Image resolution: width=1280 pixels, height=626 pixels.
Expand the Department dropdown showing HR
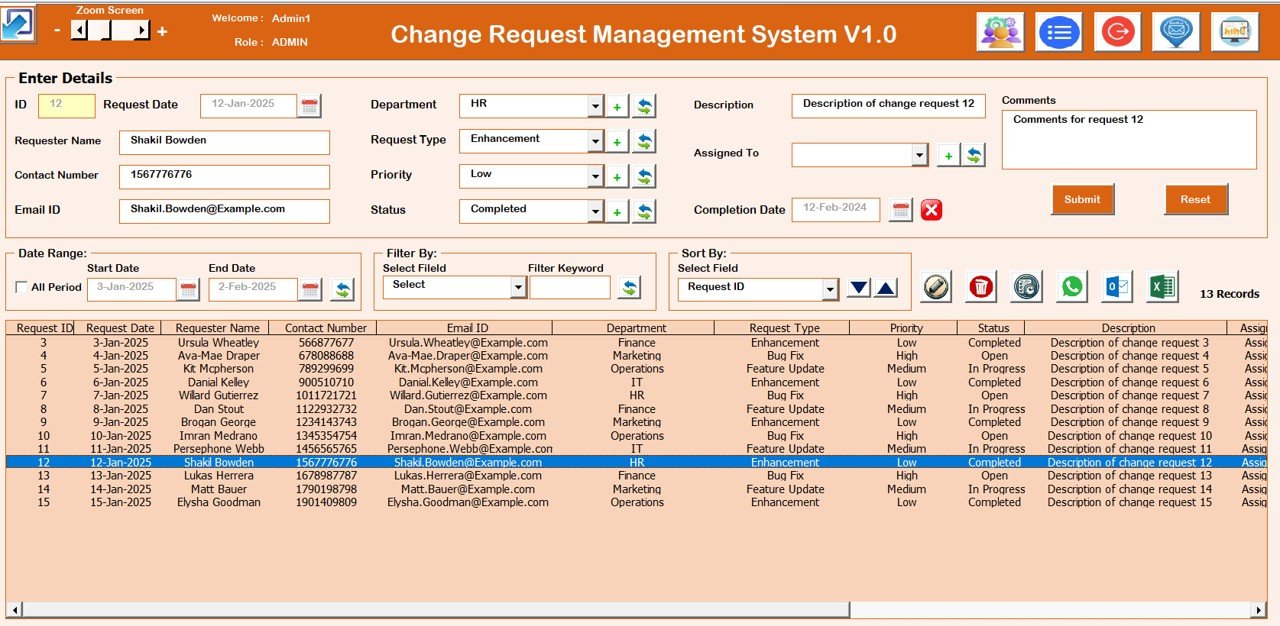(x=595, y=107)
